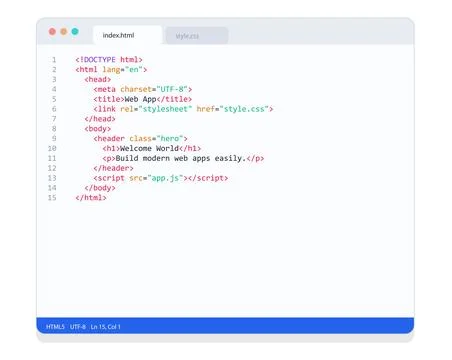Click the closing </html> tag
452x360 pixels.
click(91, 198)
